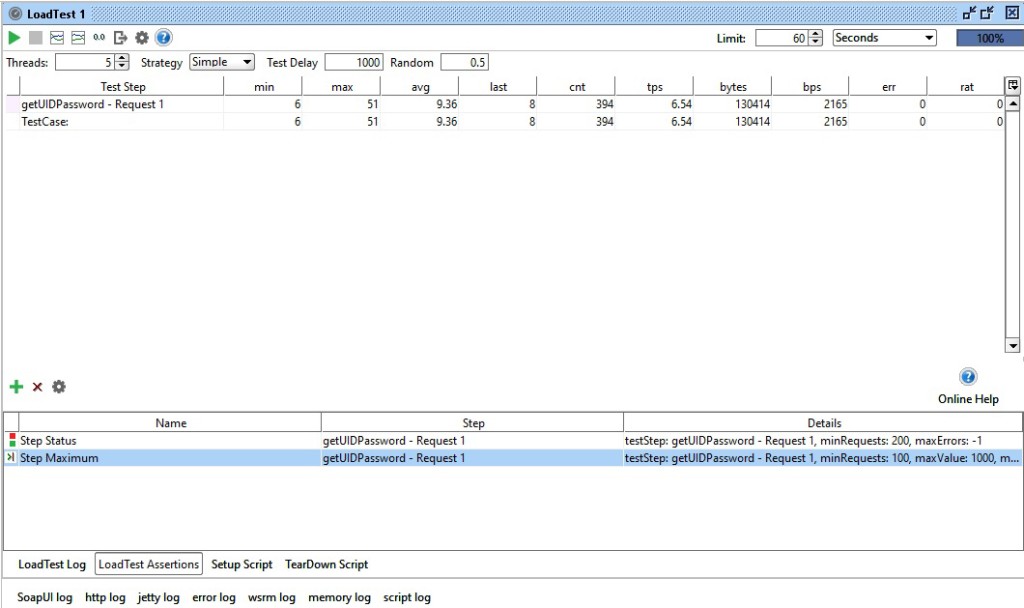Open the statistics history graph icon
The image size is (1024, 608).
click(78, 38)
